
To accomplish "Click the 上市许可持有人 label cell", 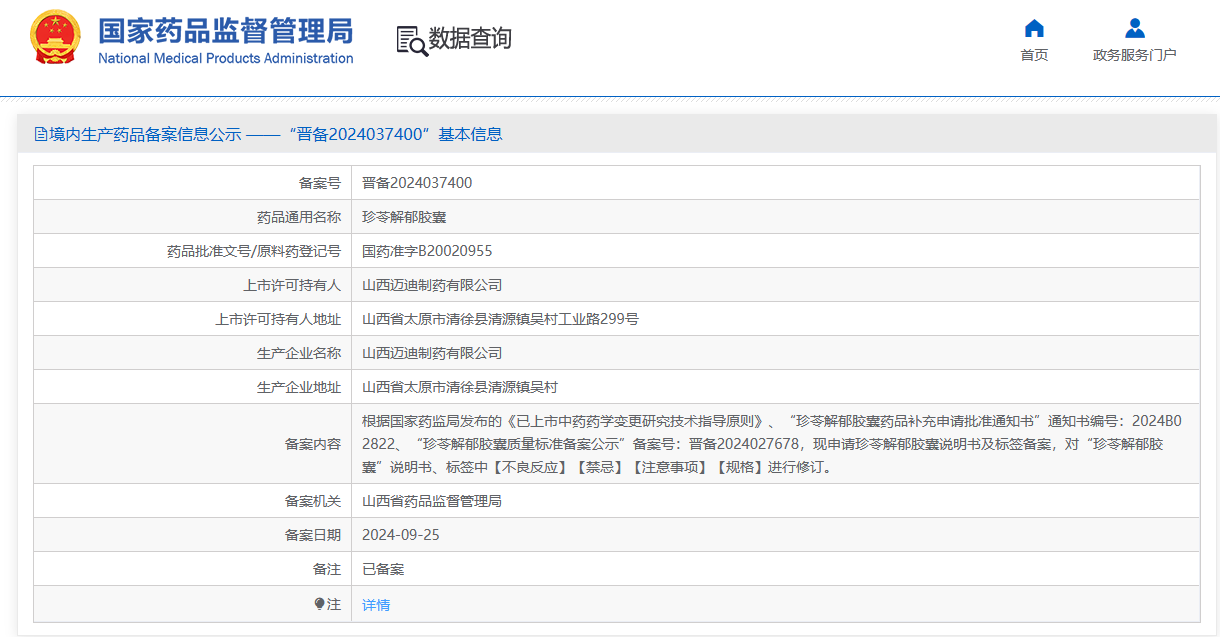I will click(x=193, y=285).
